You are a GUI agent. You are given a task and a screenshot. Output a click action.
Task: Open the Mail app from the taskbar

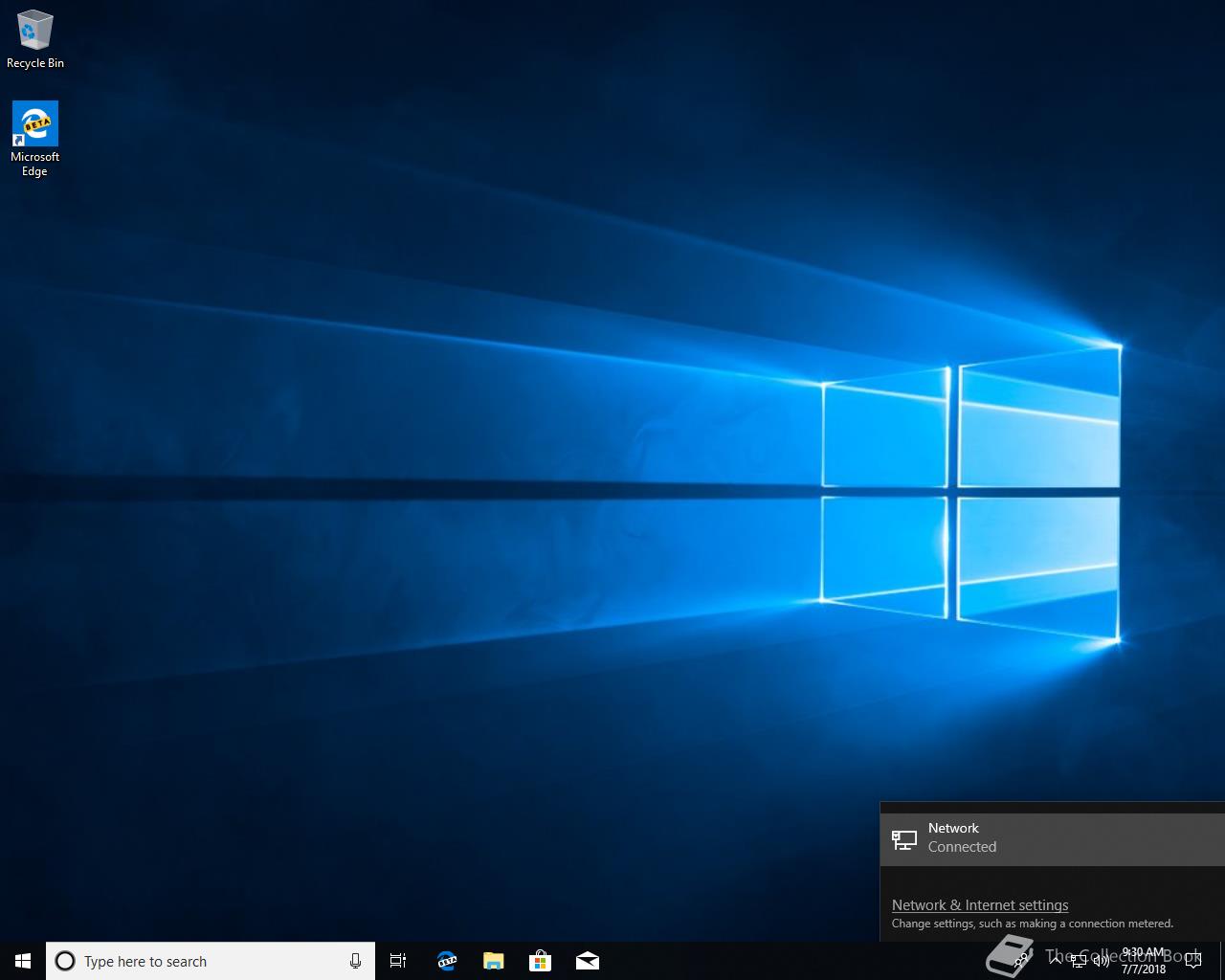click(587, 961)
